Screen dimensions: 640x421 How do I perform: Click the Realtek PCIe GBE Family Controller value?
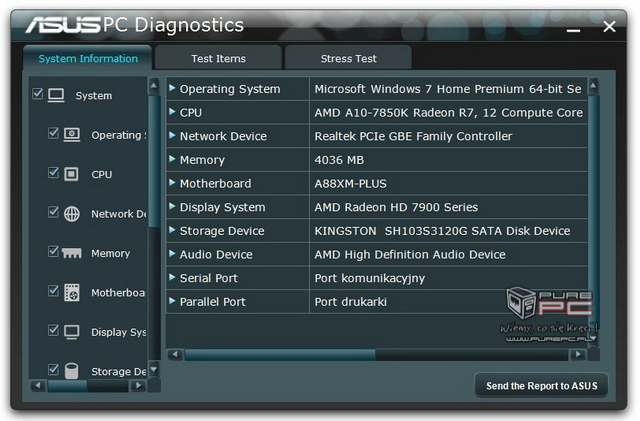tap(413, 136)
